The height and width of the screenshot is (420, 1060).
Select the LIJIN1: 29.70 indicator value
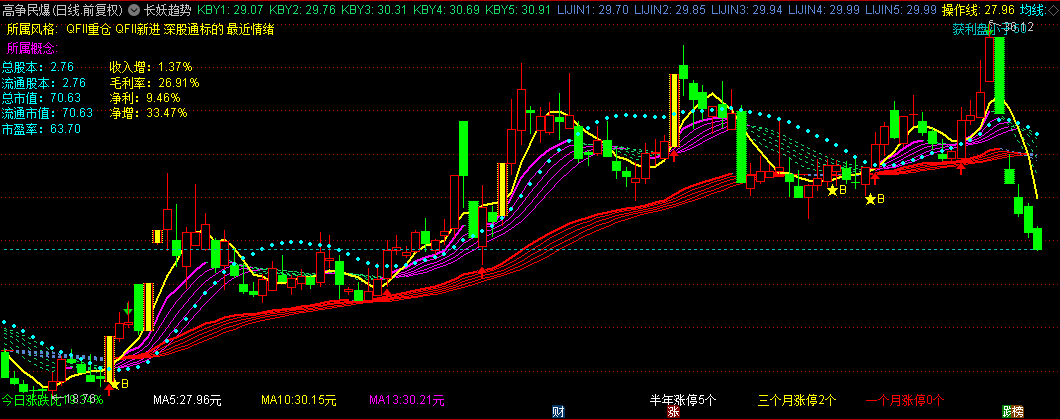click(593, 11)
